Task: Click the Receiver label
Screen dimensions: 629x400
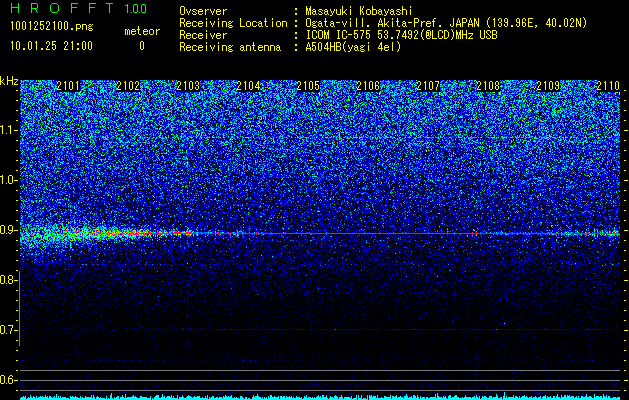Action: 203,35
